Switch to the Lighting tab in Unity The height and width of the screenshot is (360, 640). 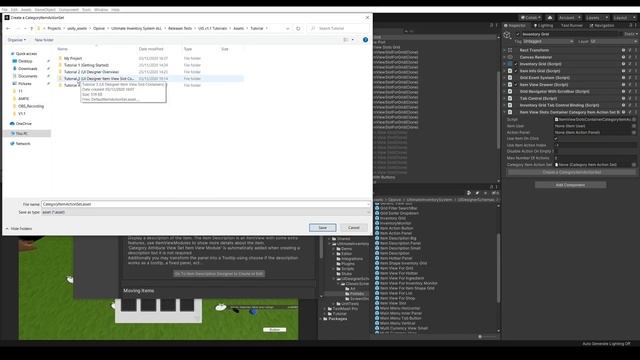pos(543,25)
